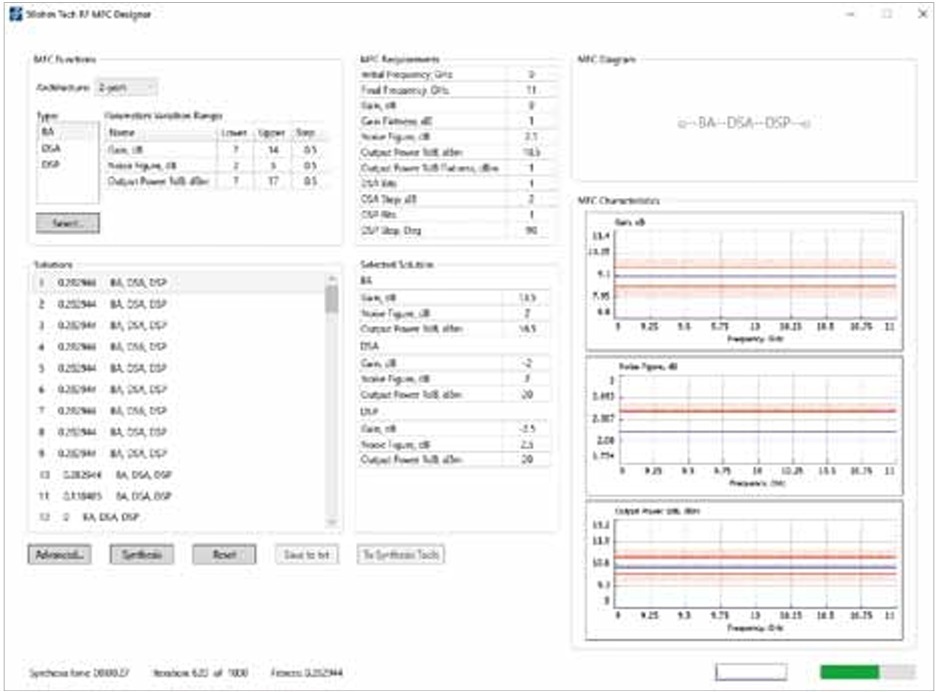Viewport: 936px width, 692px height.
Task: Open To Synthesis Tools button
Action: point(400,554)
